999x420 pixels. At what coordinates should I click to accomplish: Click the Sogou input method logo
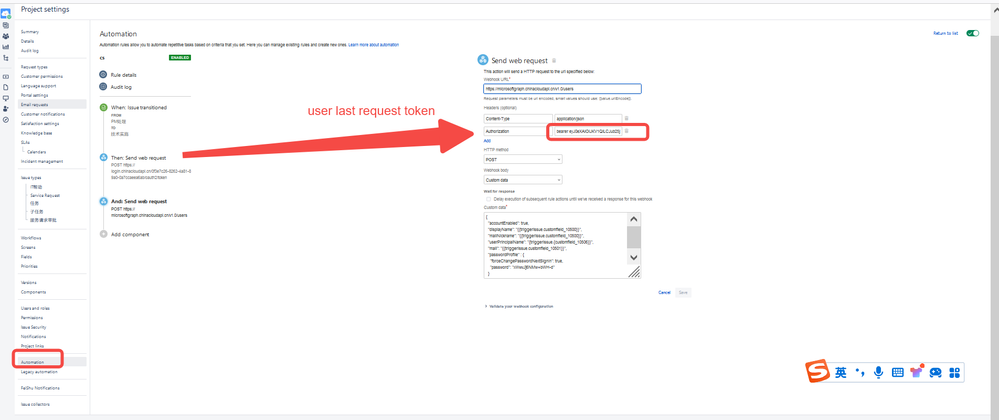pos(819,372)
